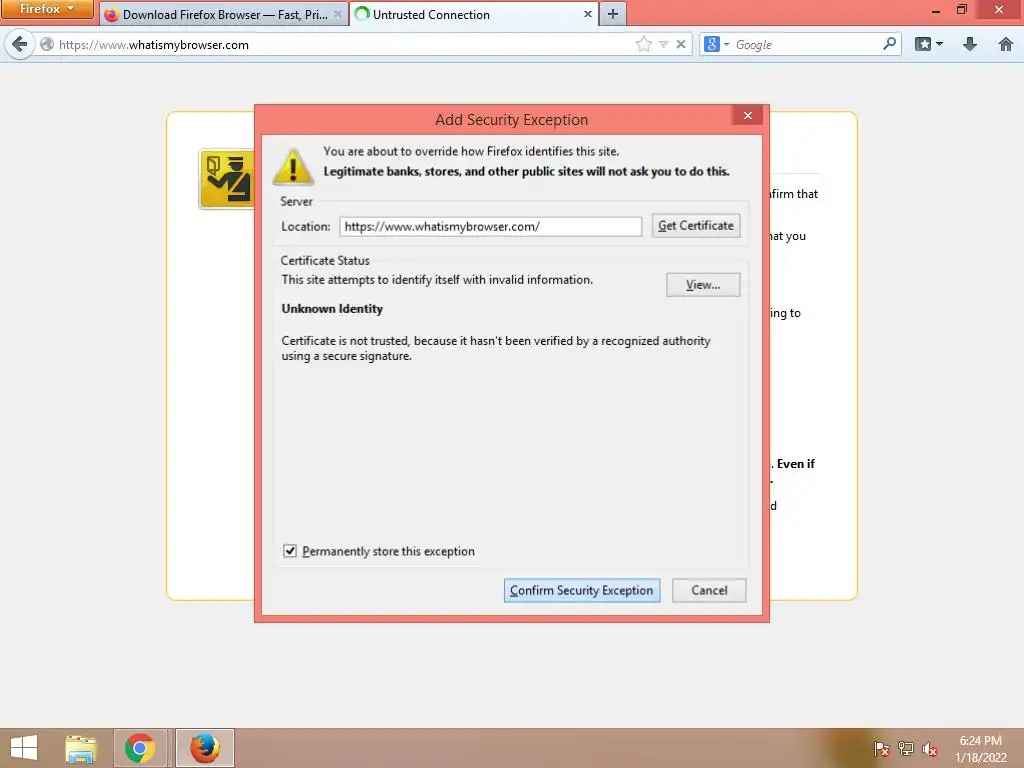Click the site identity globe icon
1024x768 pixels.
click(47, 44)
